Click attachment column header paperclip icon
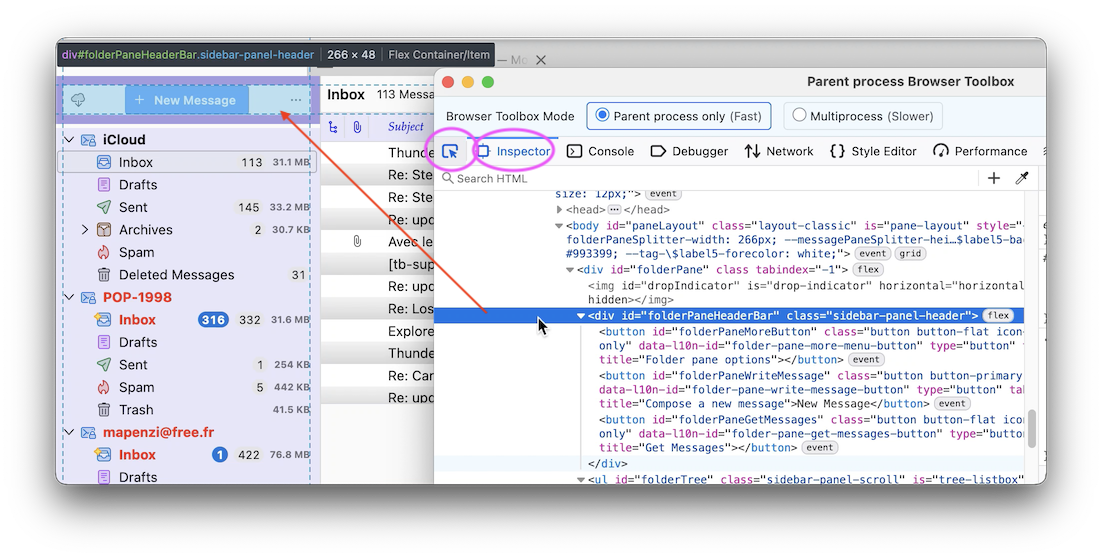Image resolution: width=1102 pixels, height=558 pixels. (357, 127)
